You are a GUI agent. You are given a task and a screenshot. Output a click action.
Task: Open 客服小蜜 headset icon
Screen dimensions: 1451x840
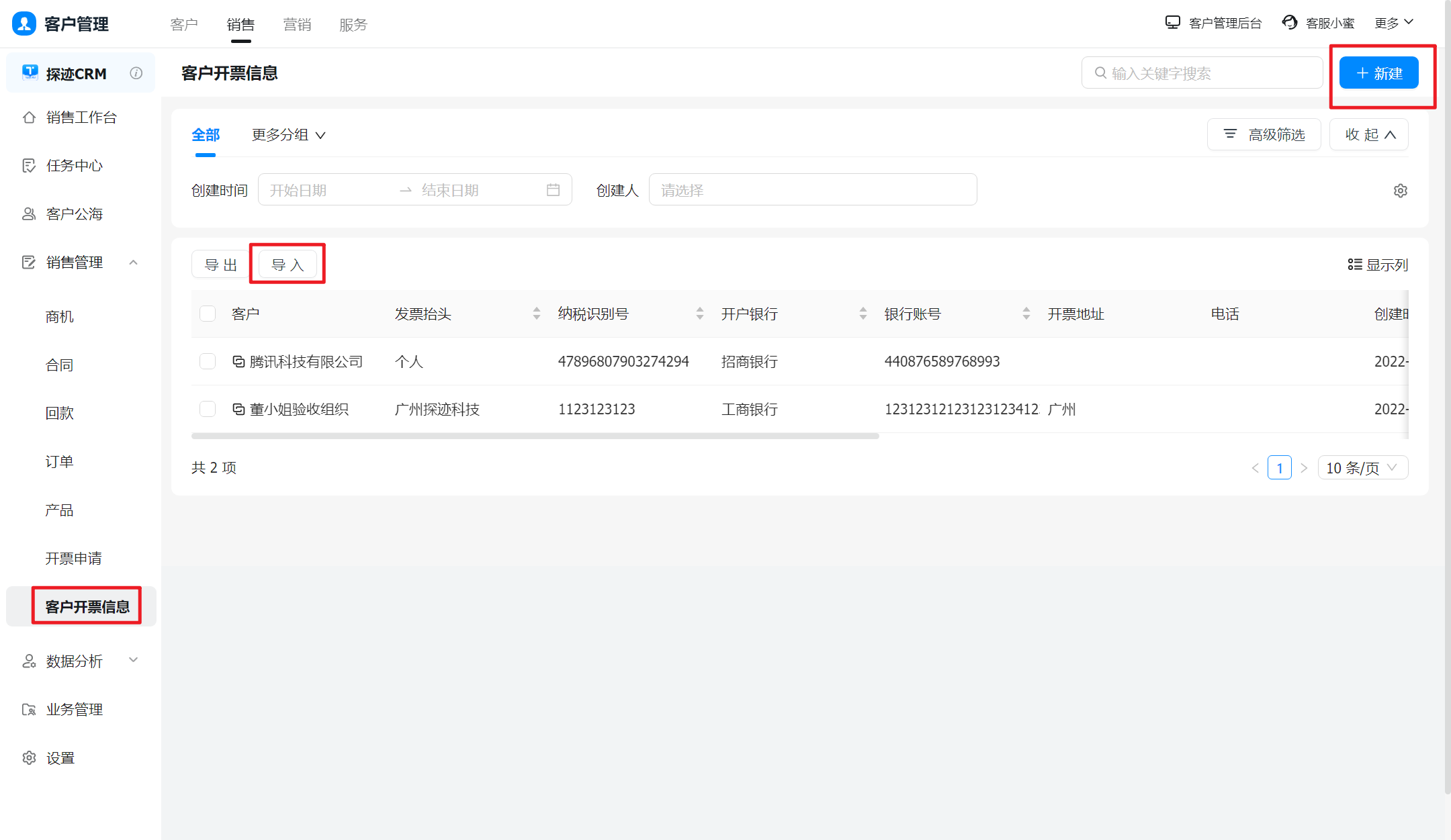coord(1289,23)
